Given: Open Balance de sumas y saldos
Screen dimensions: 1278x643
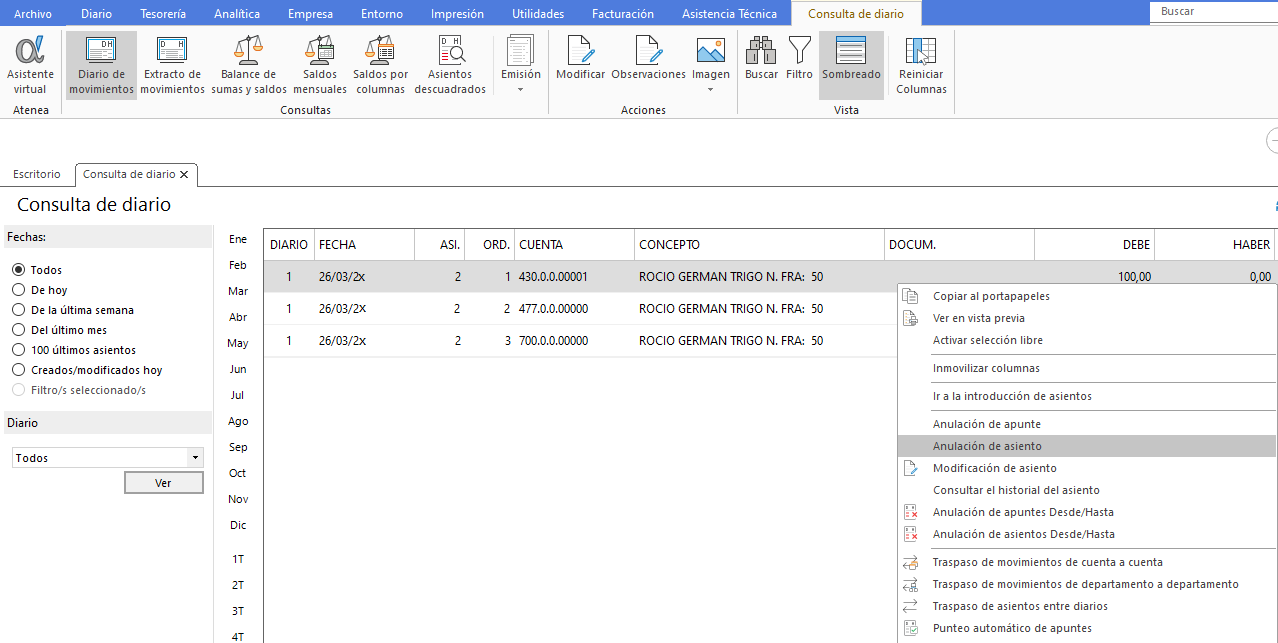Looking at the screenshot, I should point(249,65).
